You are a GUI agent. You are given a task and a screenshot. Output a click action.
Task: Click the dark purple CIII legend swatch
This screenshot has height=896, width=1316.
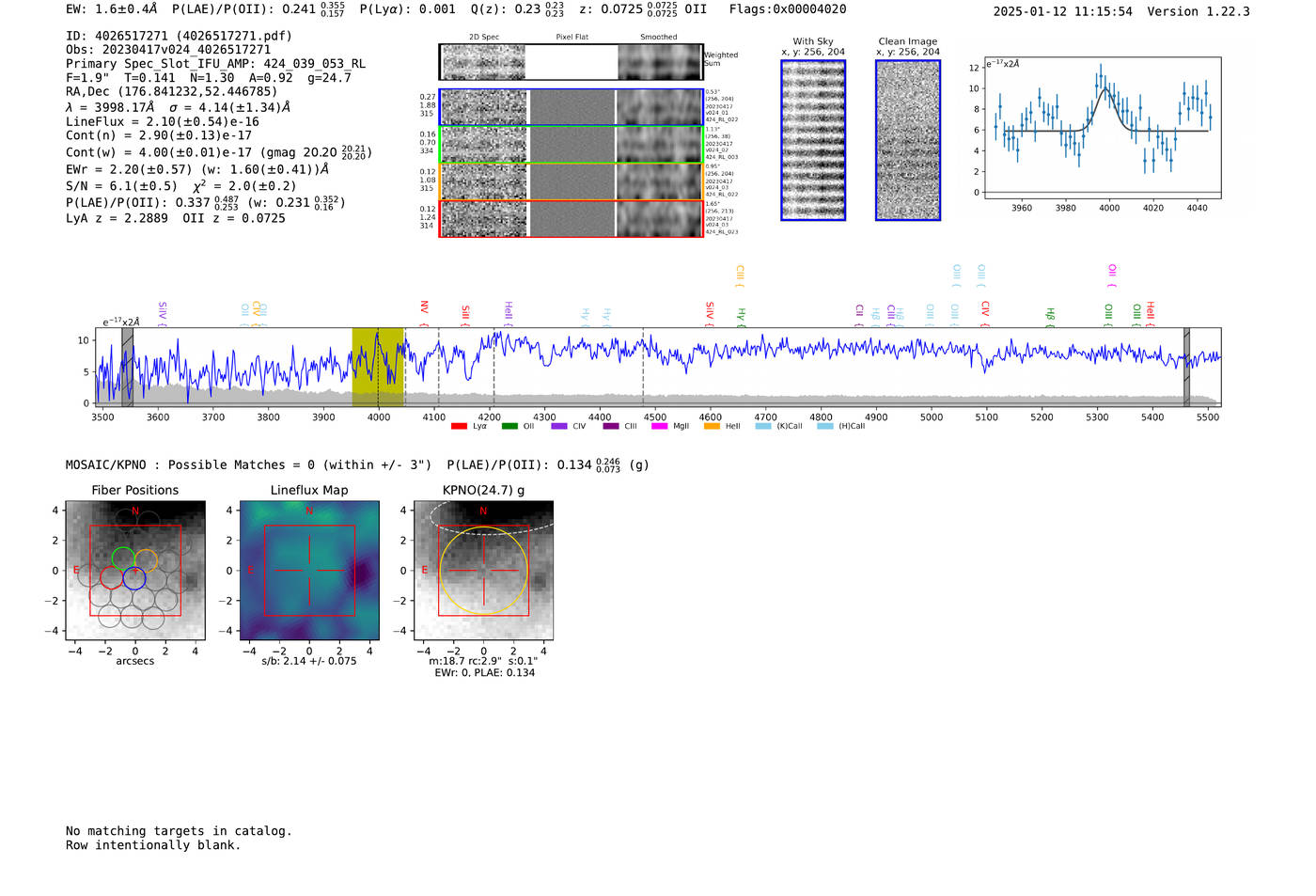pos(611,426)
